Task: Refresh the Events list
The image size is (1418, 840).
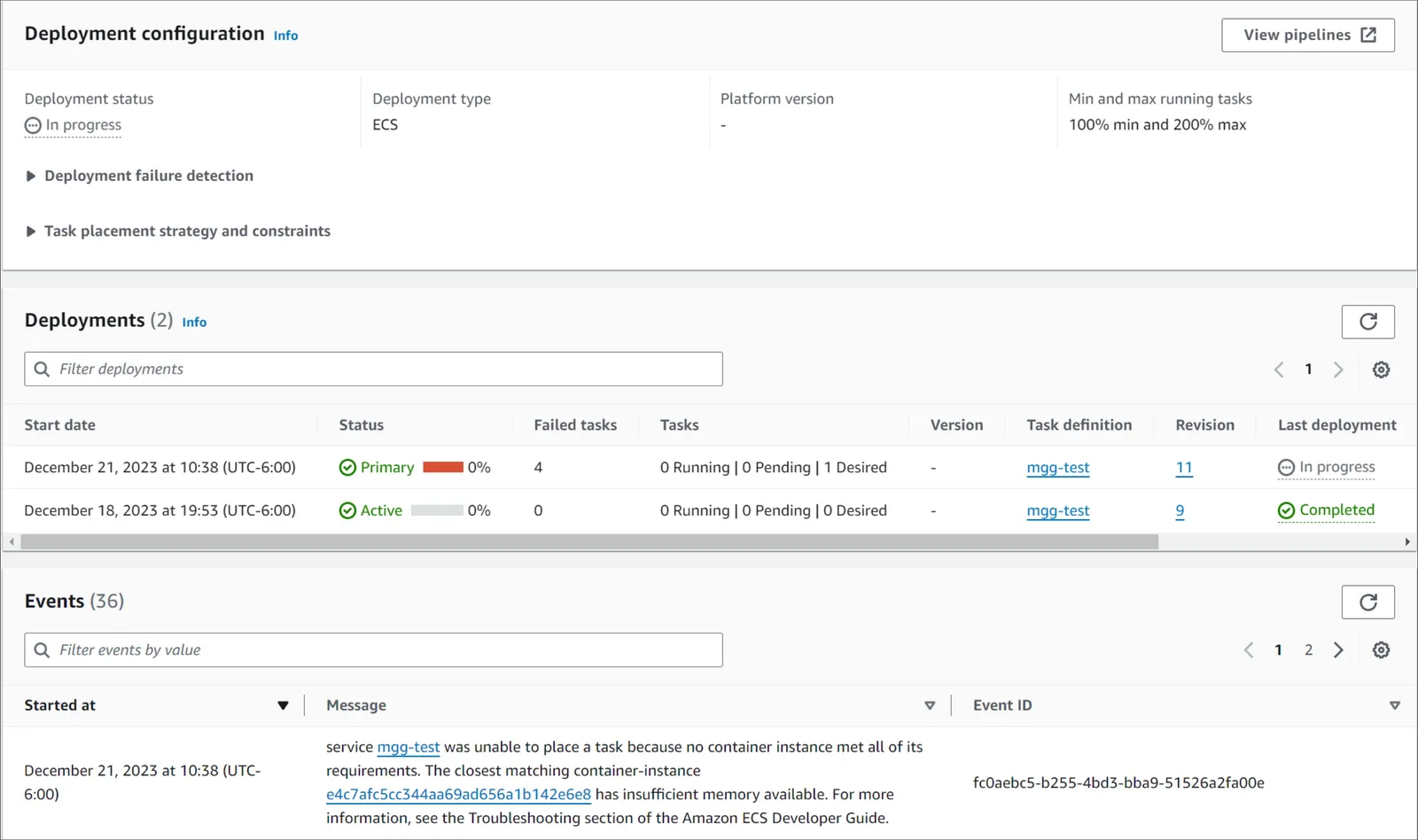Action: tap(1367, 603)
